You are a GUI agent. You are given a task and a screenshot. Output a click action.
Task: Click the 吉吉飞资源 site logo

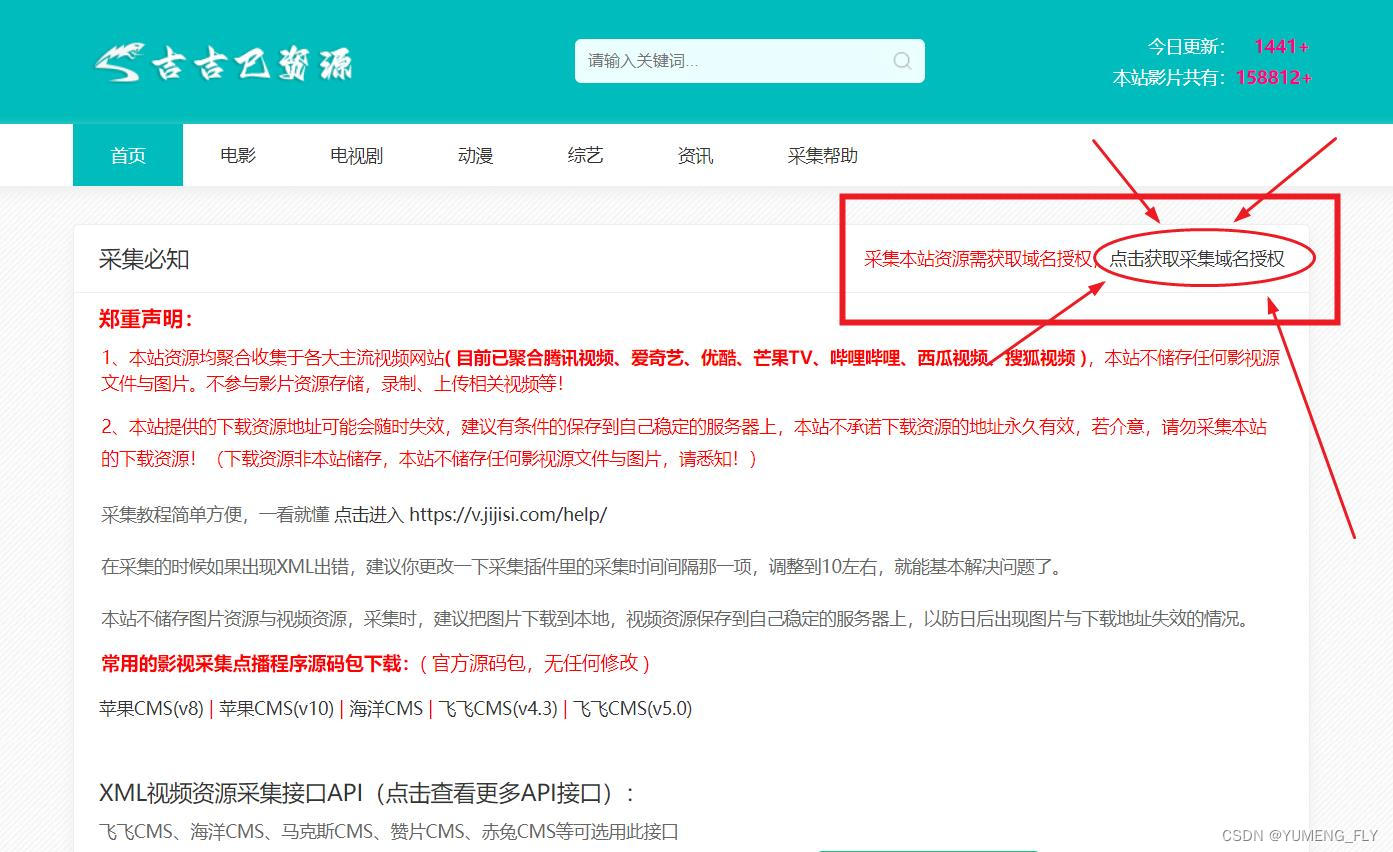(x=224, y=63)
